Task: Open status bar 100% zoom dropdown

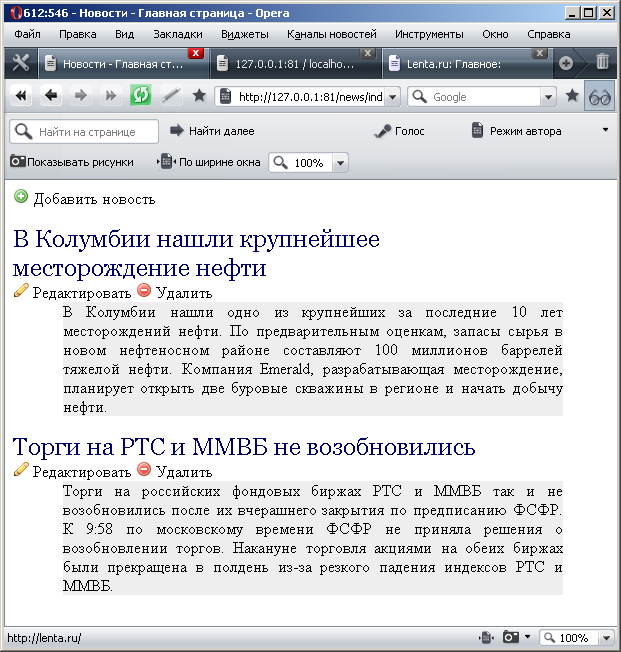Action: (606, 637)
